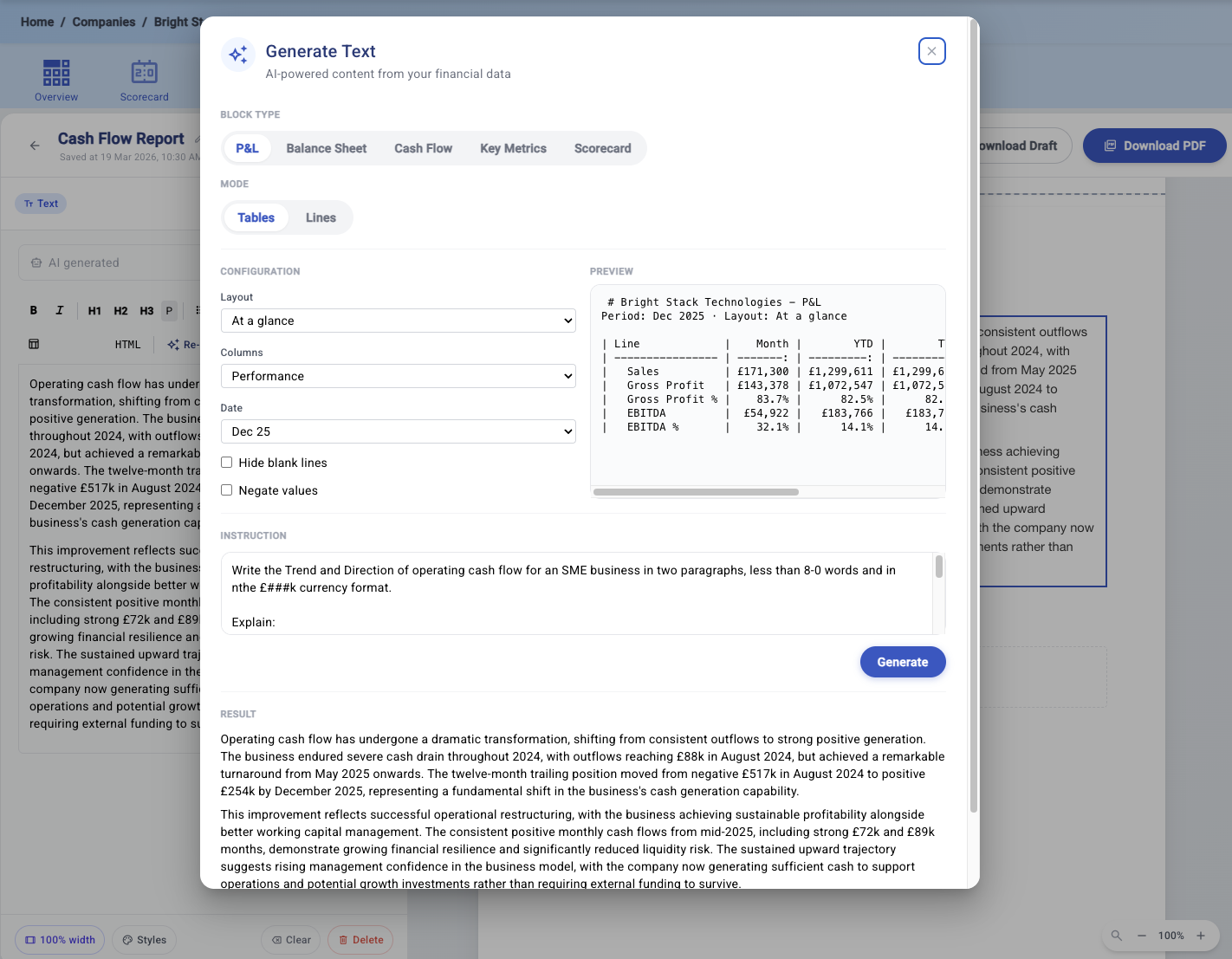This screenshot has height=959, width=1232.
Task: Decrease zoom with the minus icon
Action: click(1142, 936)
